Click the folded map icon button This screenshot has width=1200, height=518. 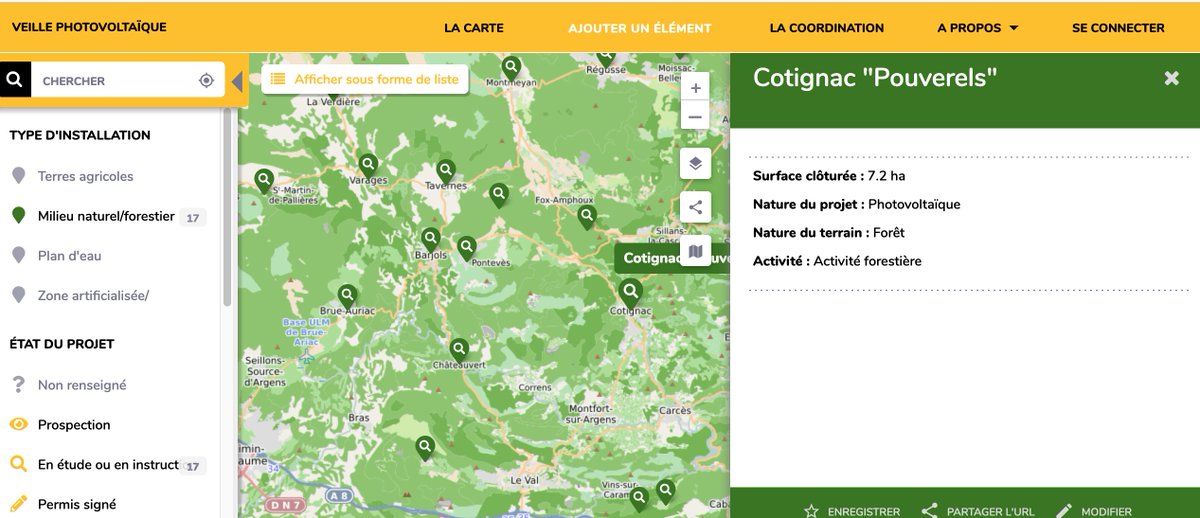click(x=695, y=251)
